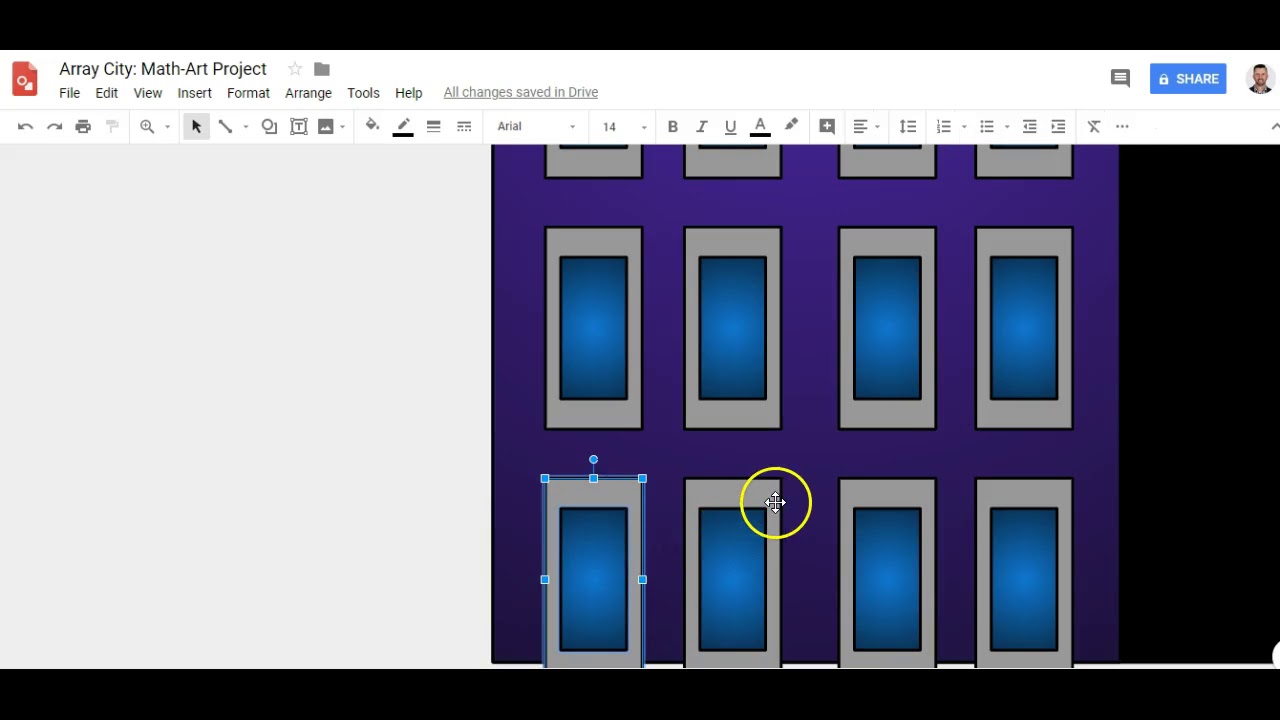Open the View menu

[148, 93]
